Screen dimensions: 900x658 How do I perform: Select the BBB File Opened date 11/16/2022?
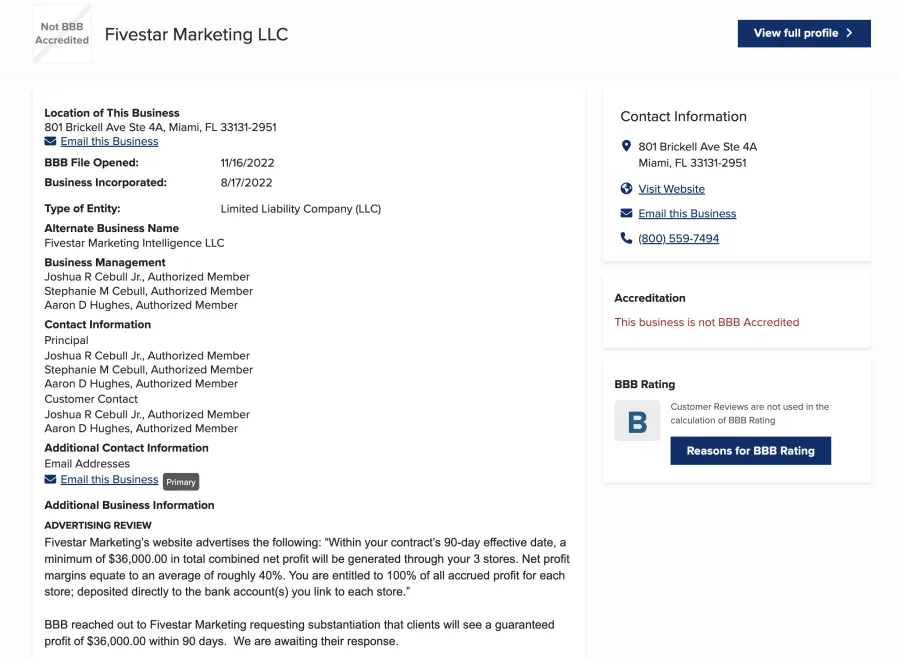[x=247, y=162]
